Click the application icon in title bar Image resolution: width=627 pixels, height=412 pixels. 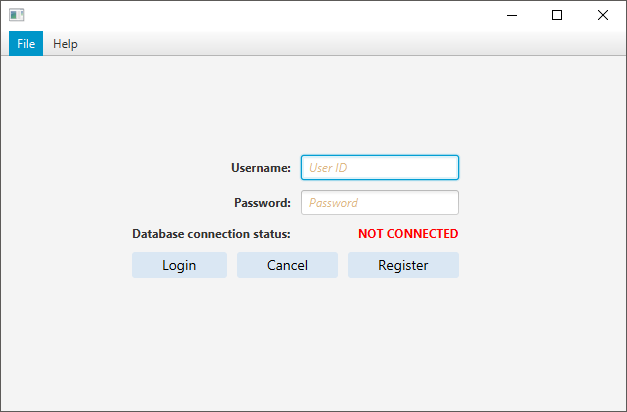point(16,15)
